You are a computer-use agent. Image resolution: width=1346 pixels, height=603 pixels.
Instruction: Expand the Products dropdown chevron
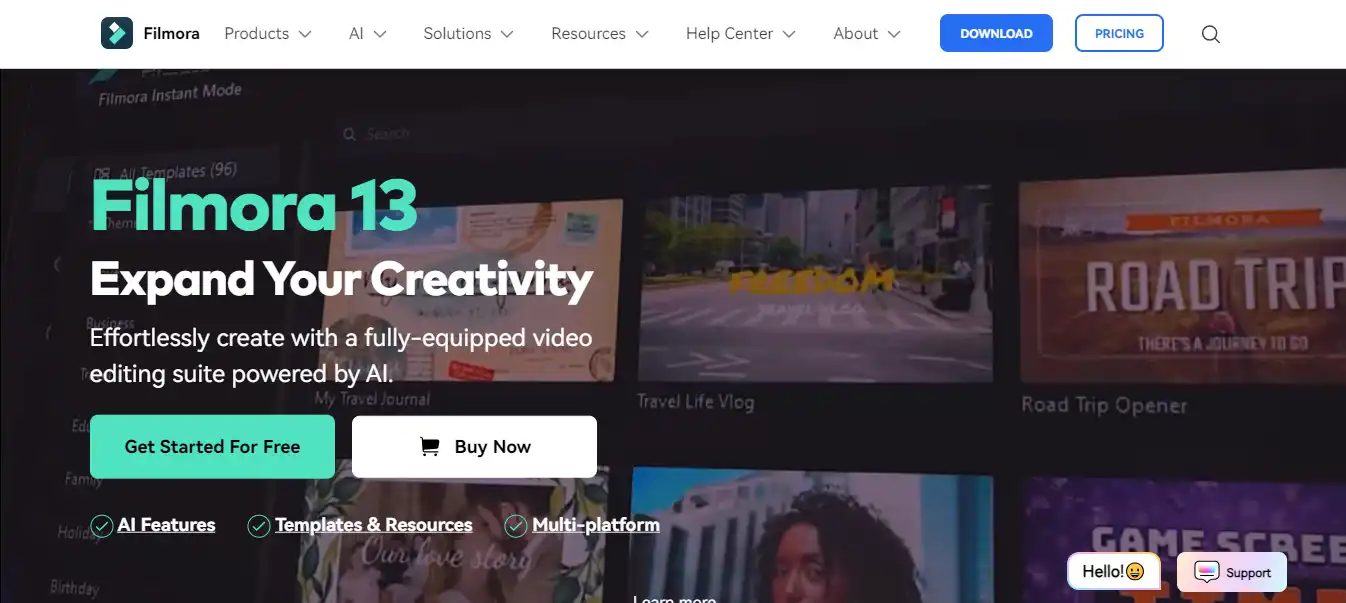[305, 34]
